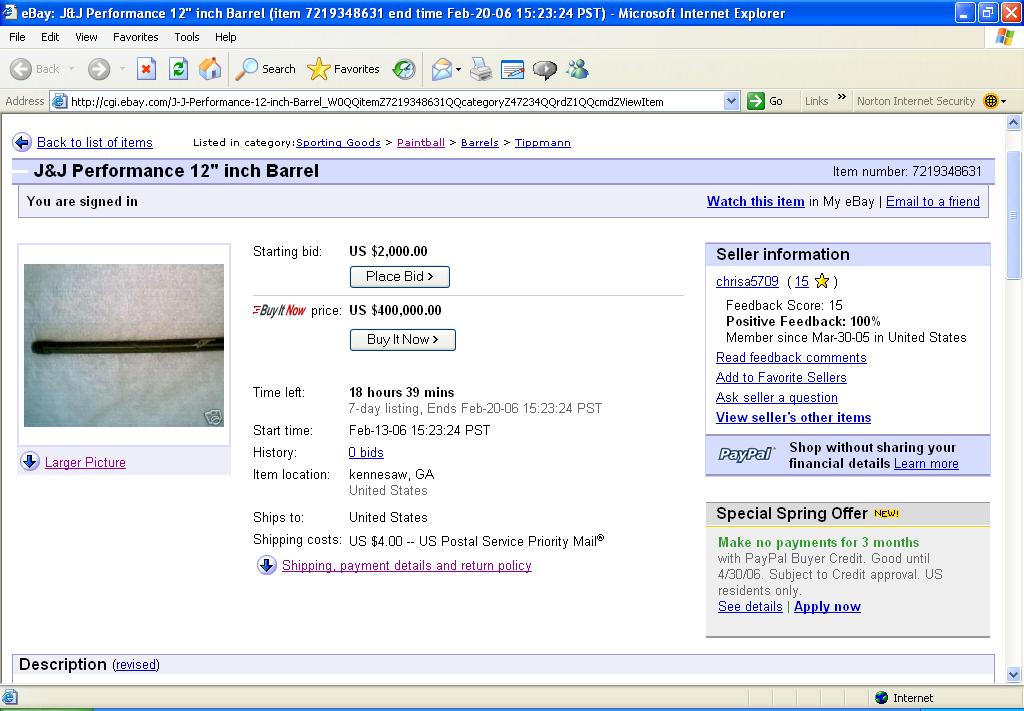Click See details link in Spring Offer

pyautogui.click(x=750, y=607)
